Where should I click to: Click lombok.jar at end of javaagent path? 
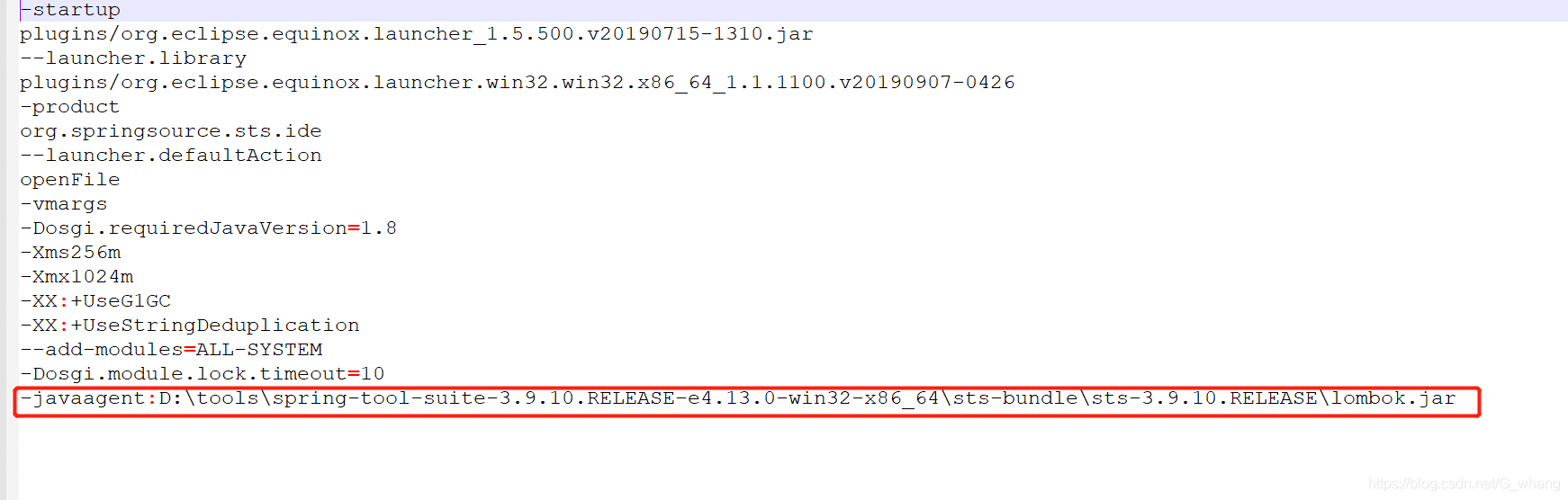[1392, 398]
